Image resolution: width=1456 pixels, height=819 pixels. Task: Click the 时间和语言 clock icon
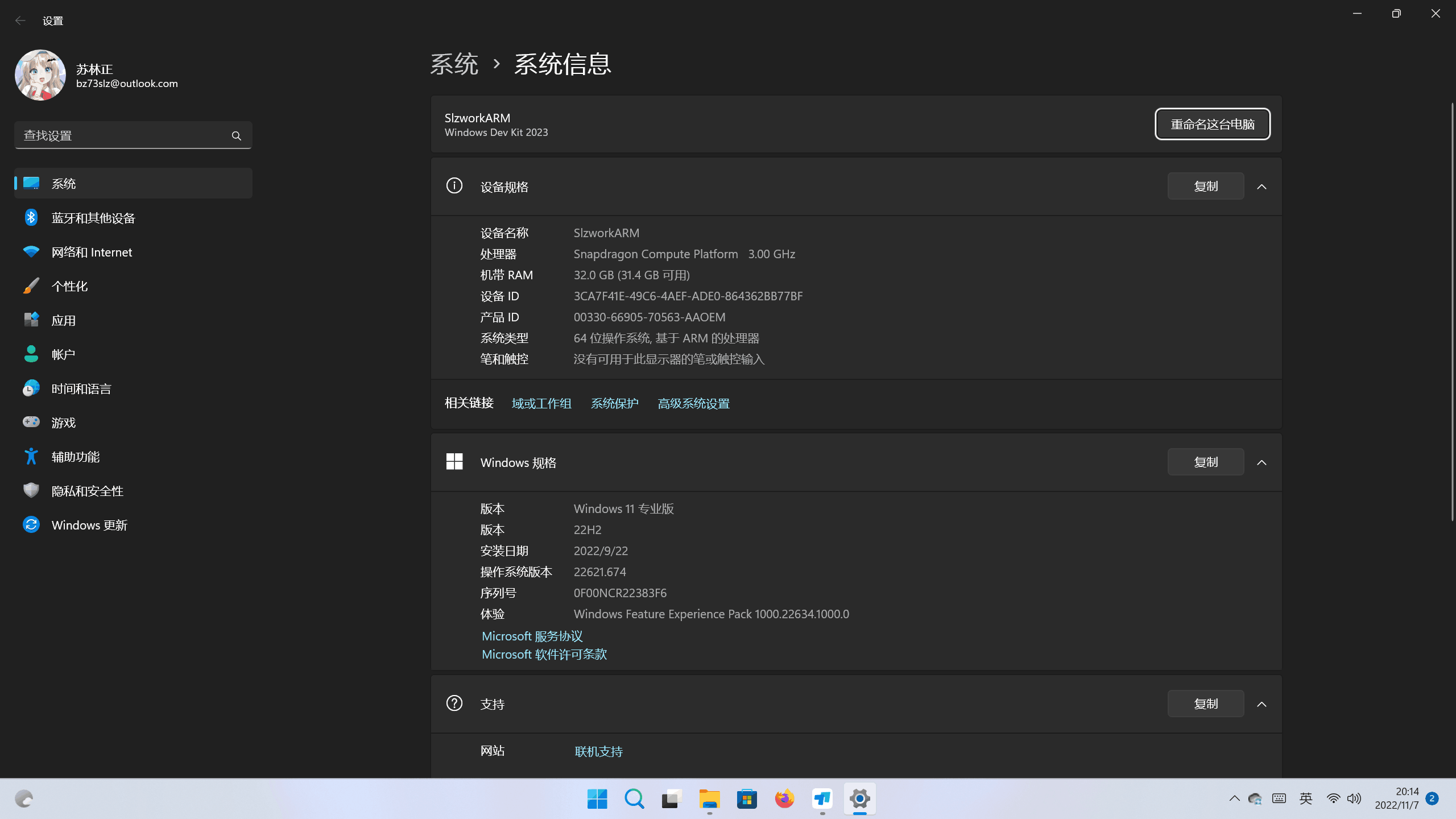tap(31, 388)
